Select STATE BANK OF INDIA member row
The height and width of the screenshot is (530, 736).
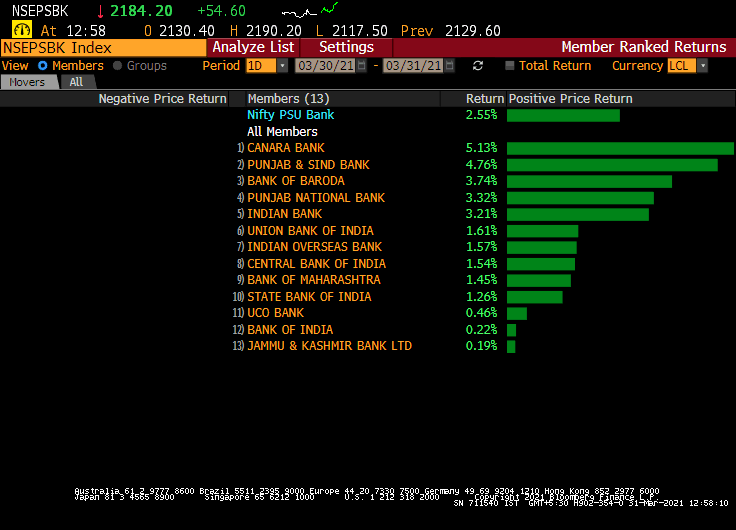point(309,297)
